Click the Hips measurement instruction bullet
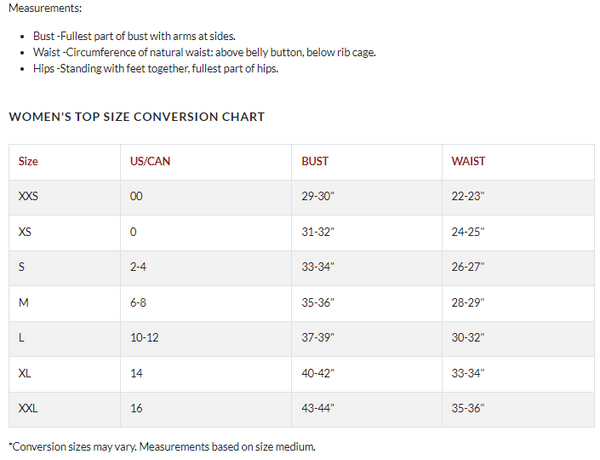 (x=155, y=69)
